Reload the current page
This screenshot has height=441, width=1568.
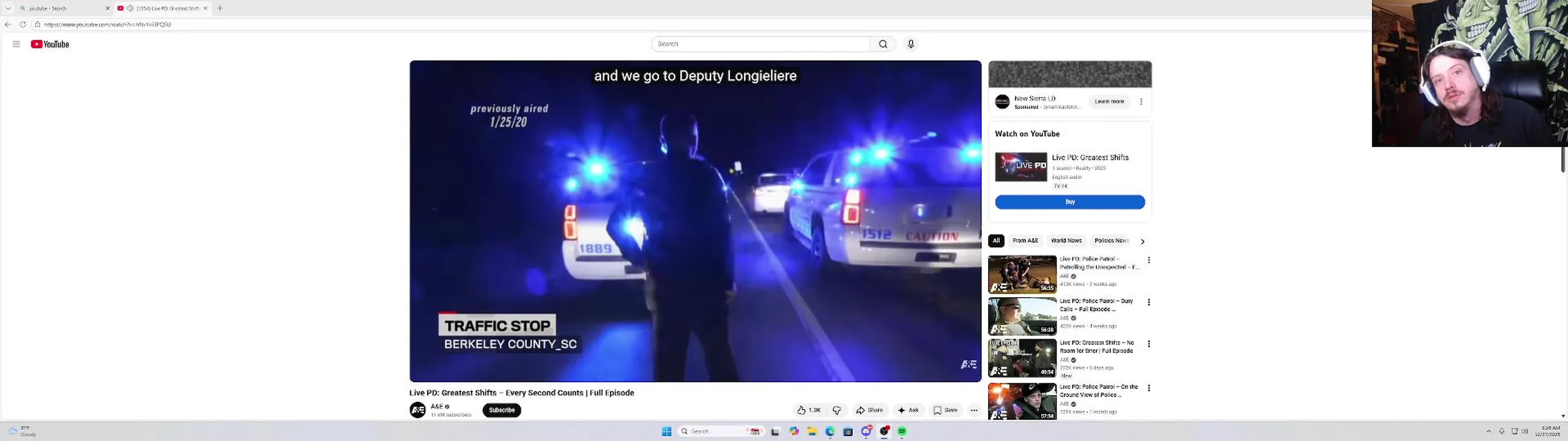pyautogui.click(x=23, y=24)
